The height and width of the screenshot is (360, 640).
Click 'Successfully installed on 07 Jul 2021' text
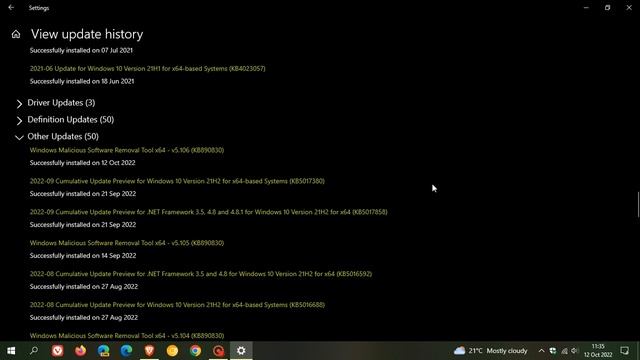point(81,50)
